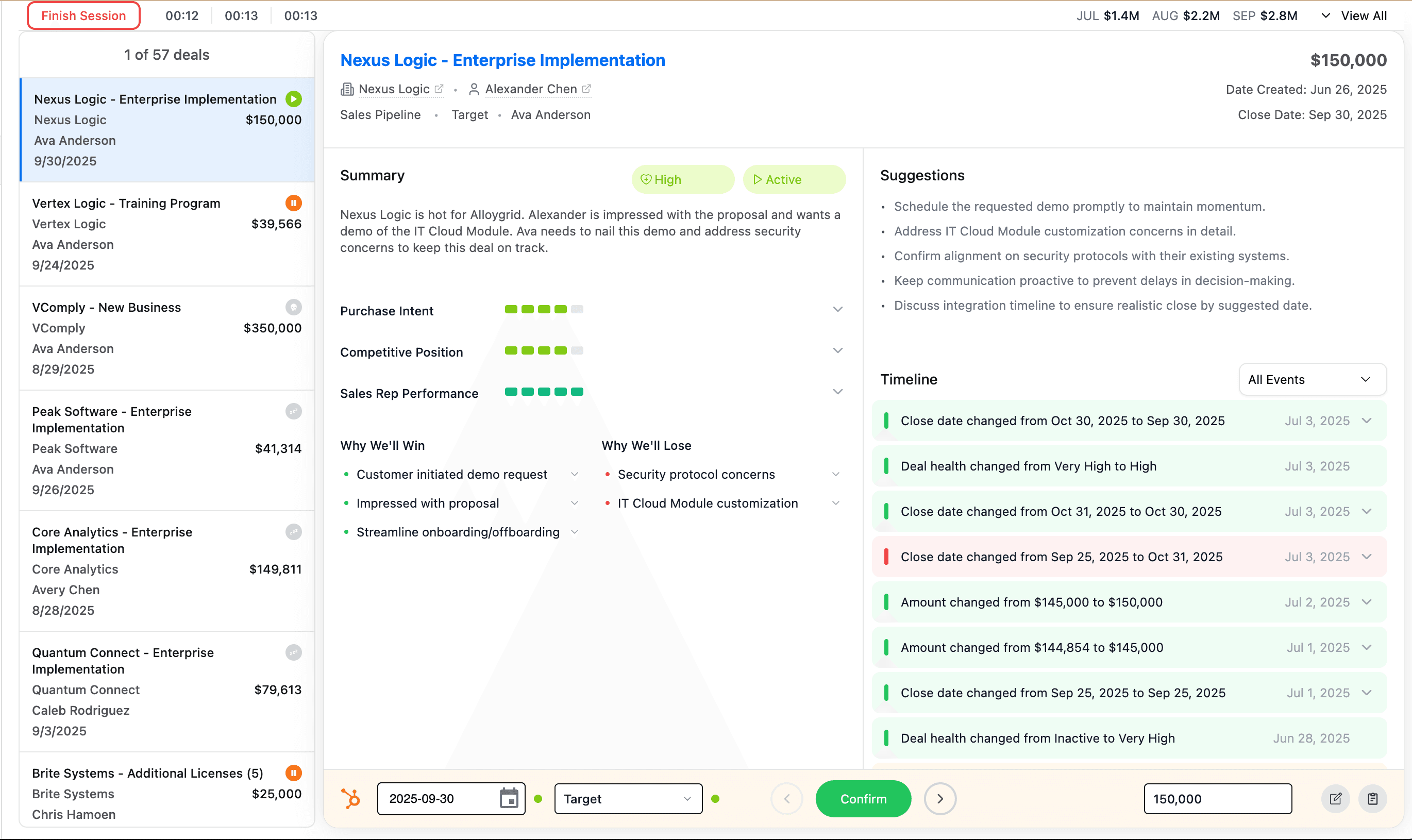Open the Target stage dropdown
Viewport: 1412px width, 840px height.
tap(628, 799)
